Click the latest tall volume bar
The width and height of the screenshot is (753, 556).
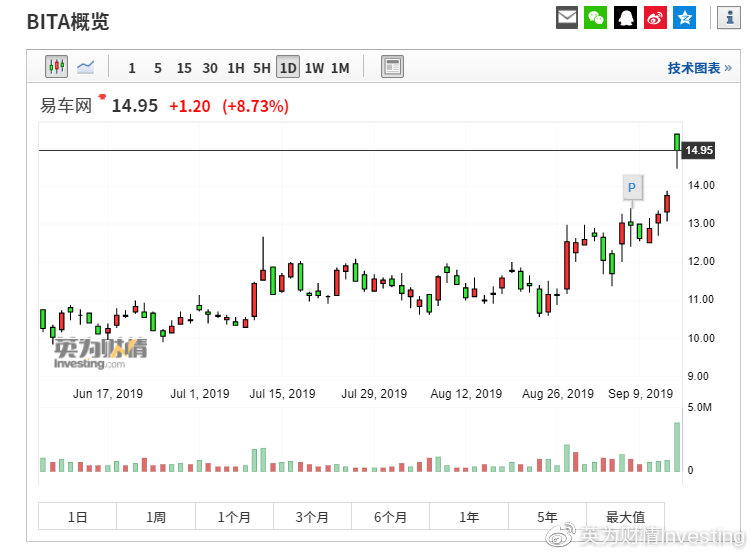677,447
